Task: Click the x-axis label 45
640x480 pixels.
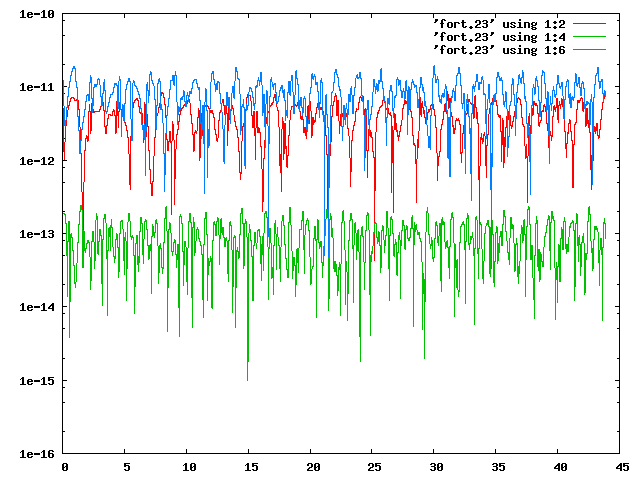Action: [622, 467]
